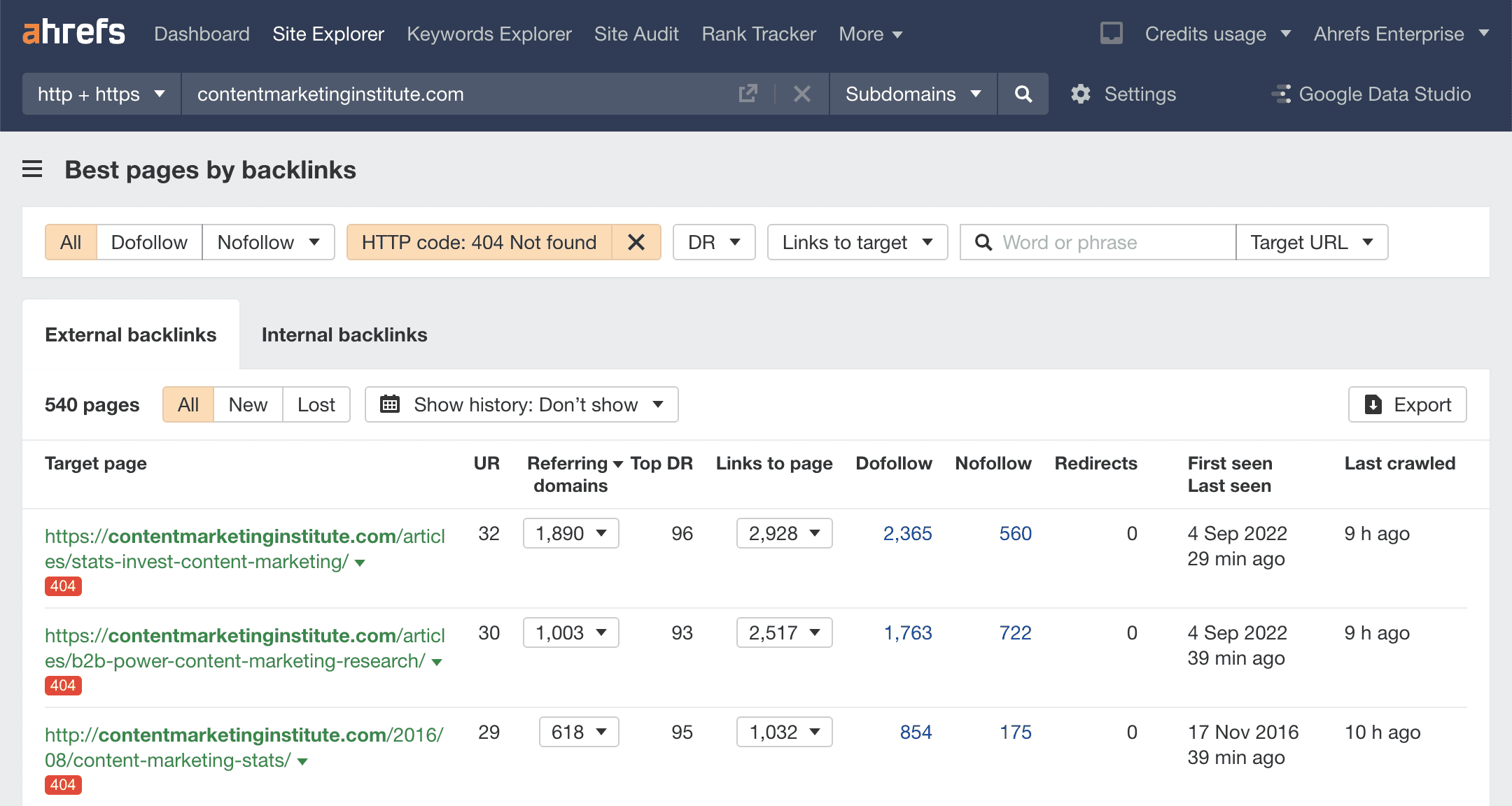Clear the domain input with X icon

[802, 94]
